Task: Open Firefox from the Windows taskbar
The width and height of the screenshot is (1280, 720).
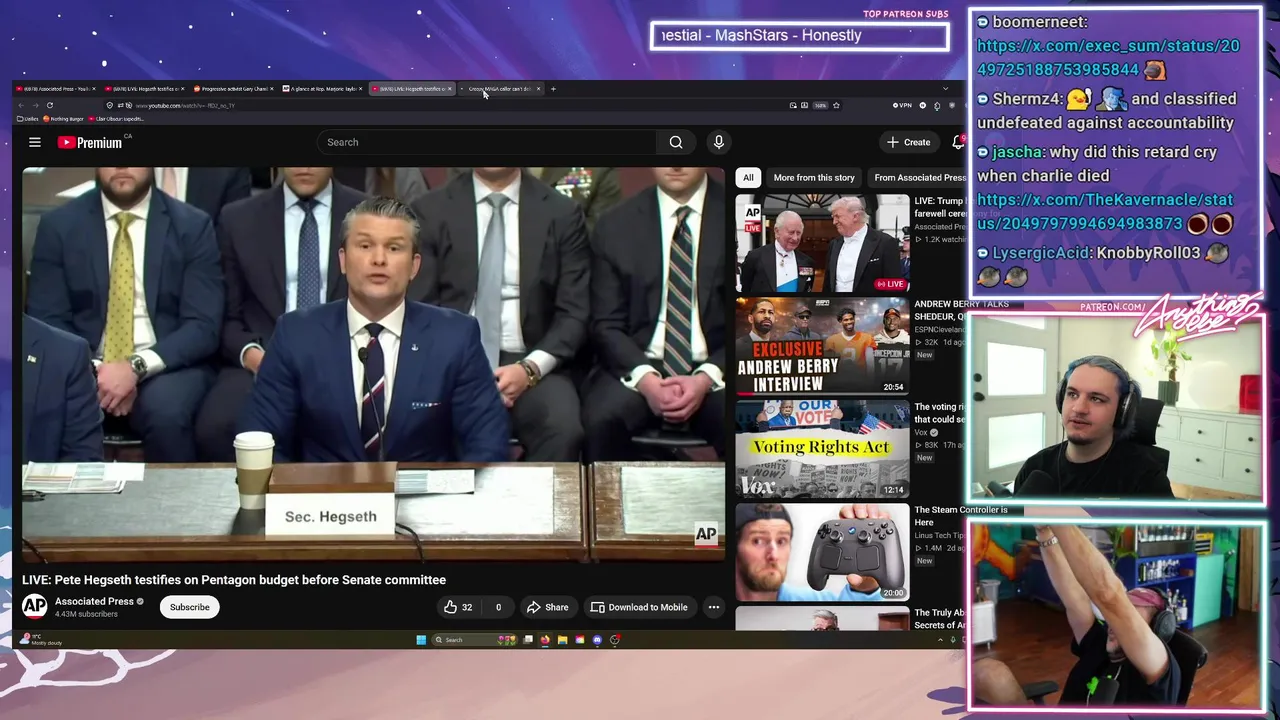Action: click(x=545, y=640)
